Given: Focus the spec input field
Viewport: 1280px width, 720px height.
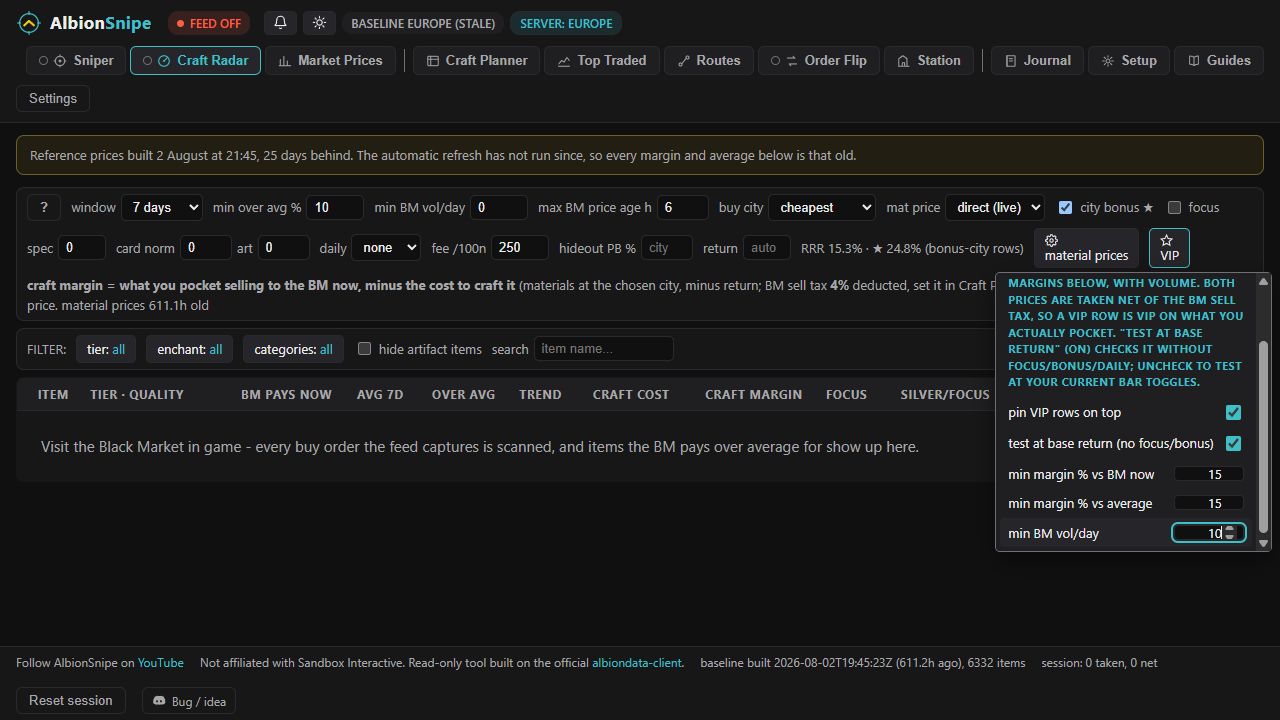Looking at the screenshot, I should point(82,247).
